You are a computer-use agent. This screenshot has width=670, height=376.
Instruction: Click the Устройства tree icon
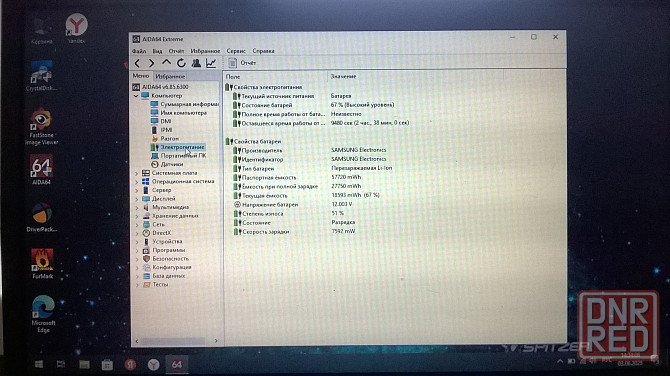(146, 241)
